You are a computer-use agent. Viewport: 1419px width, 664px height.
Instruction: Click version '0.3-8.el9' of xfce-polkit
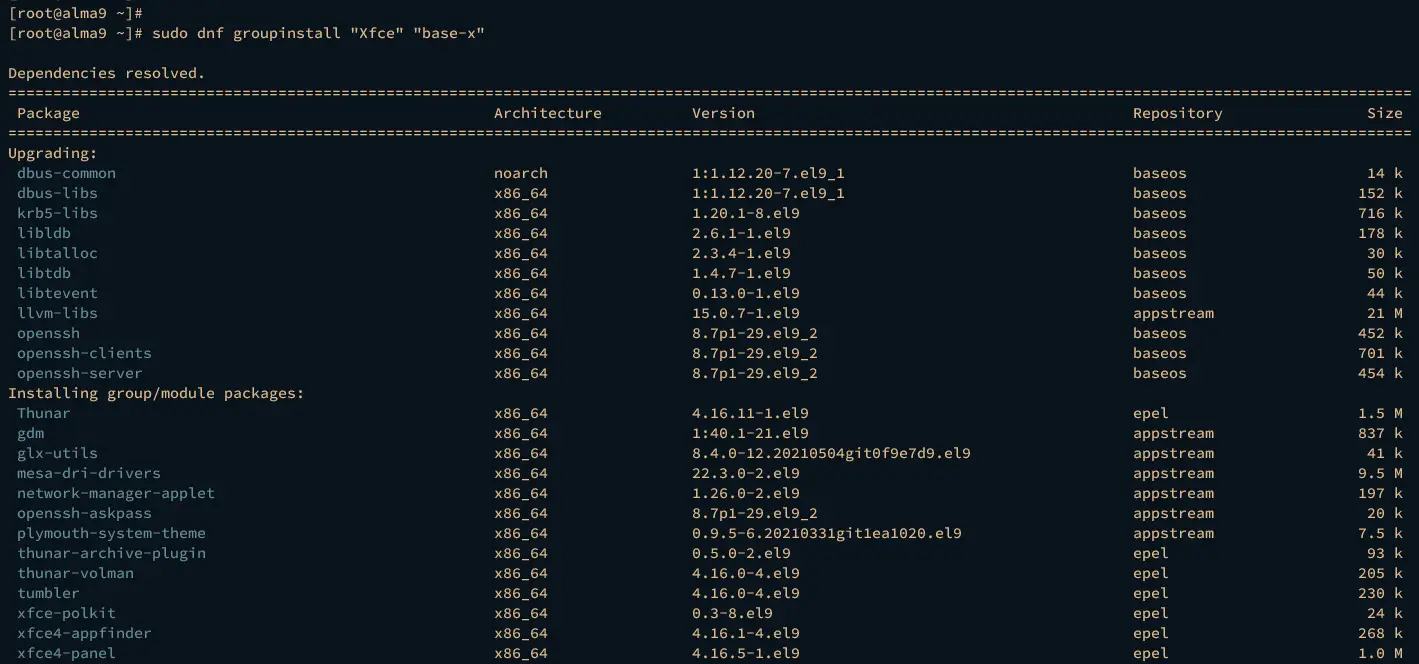(x=732, y=613)
